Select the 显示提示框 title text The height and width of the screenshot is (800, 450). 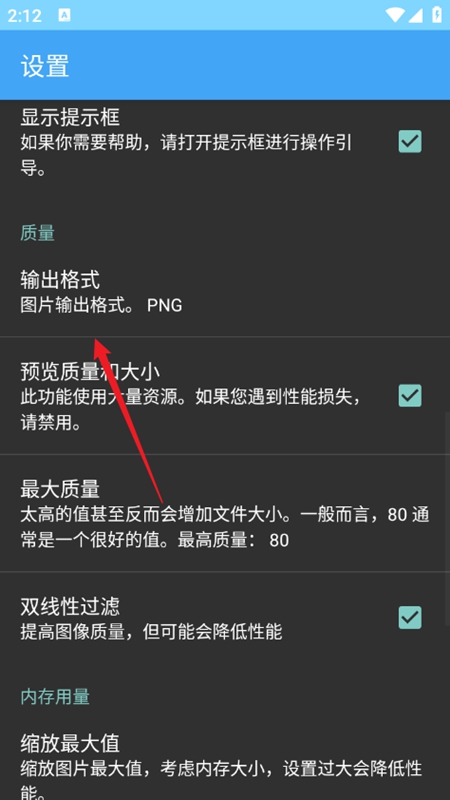click(x=70, y=117)
